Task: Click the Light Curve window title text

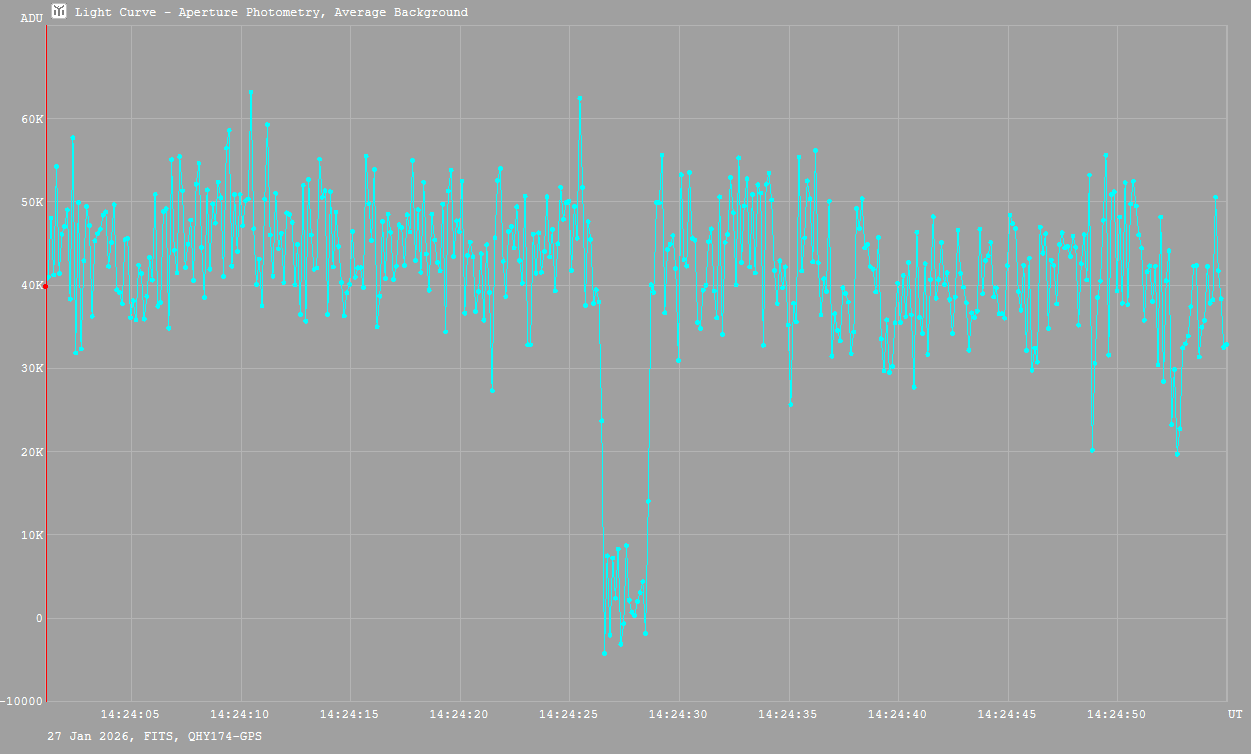Action: [271, 12]
